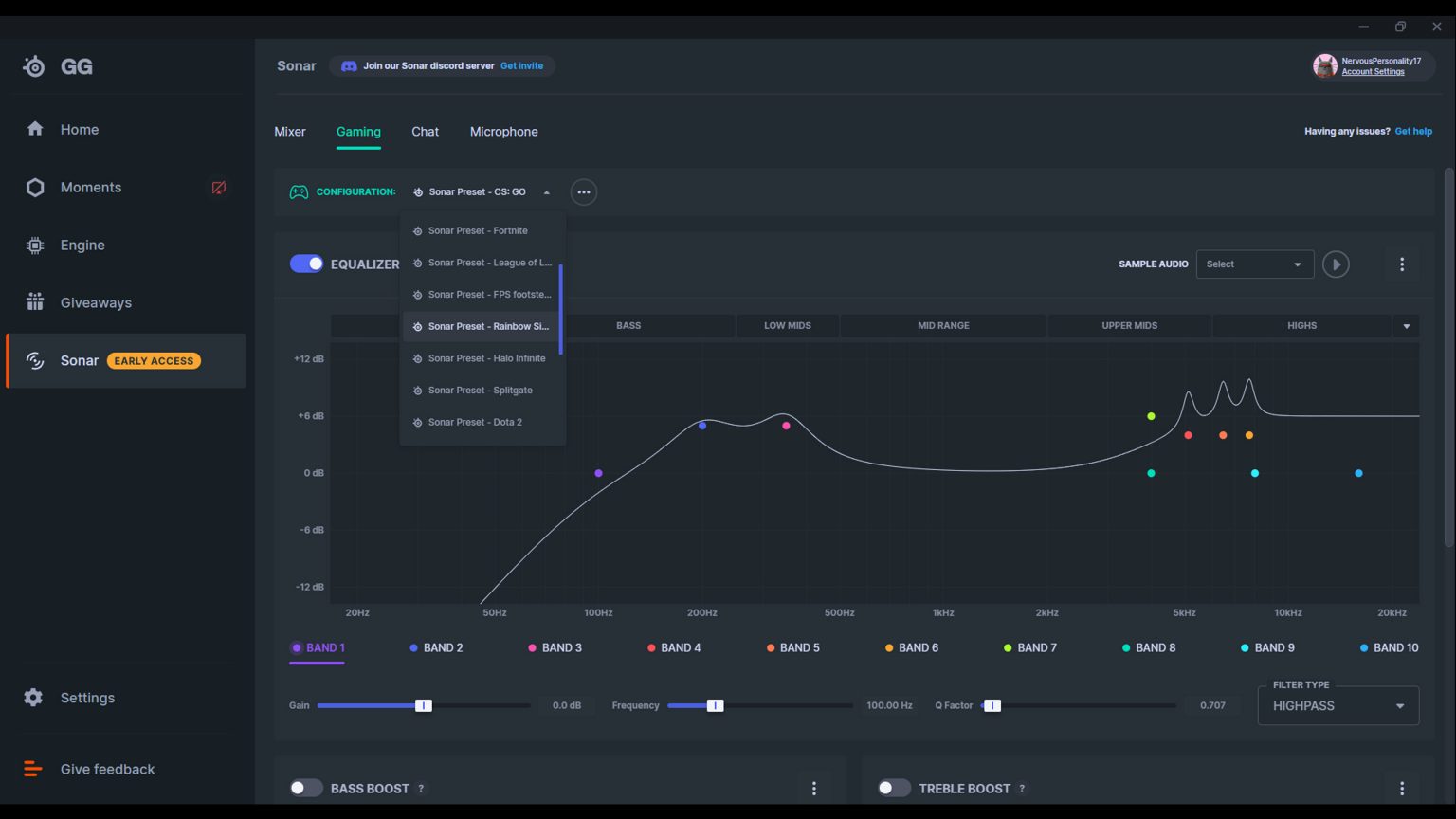
Task: Turn on Treble Boost toggle
Action: pos(894,788)
